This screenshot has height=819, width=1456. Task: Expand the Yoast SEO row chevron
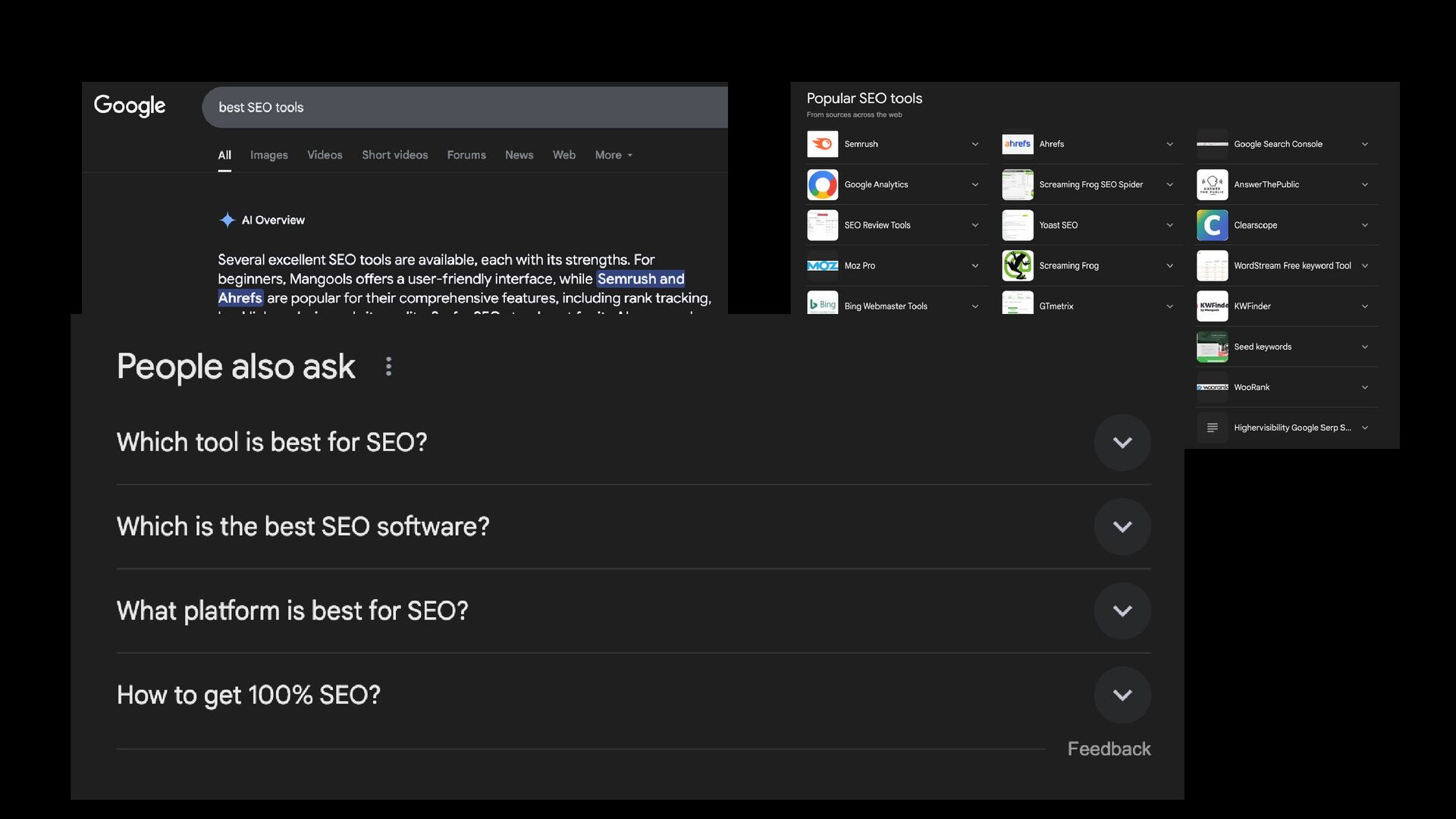1169,225
